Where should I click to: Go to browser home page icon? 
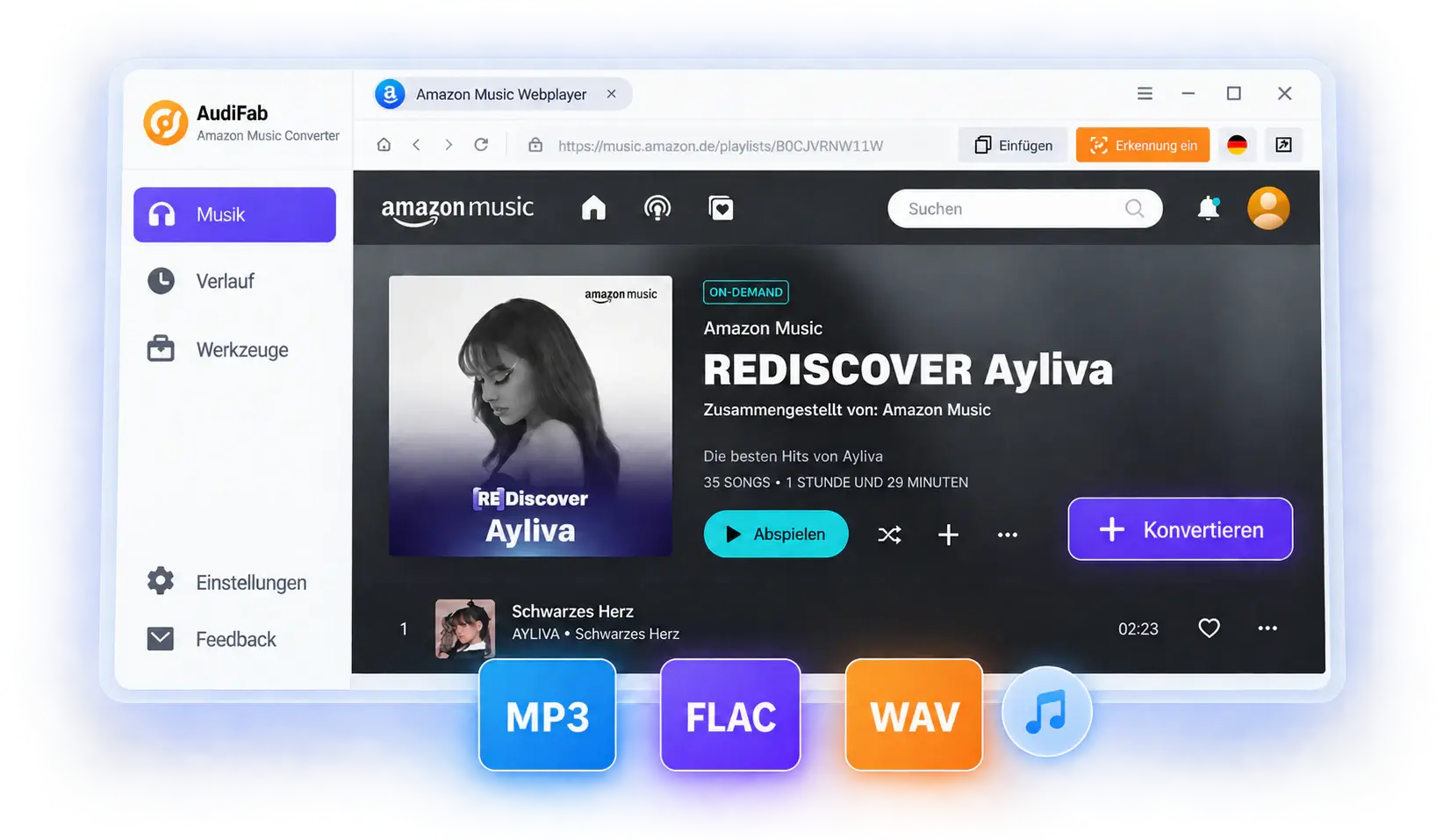coord(384,145)
